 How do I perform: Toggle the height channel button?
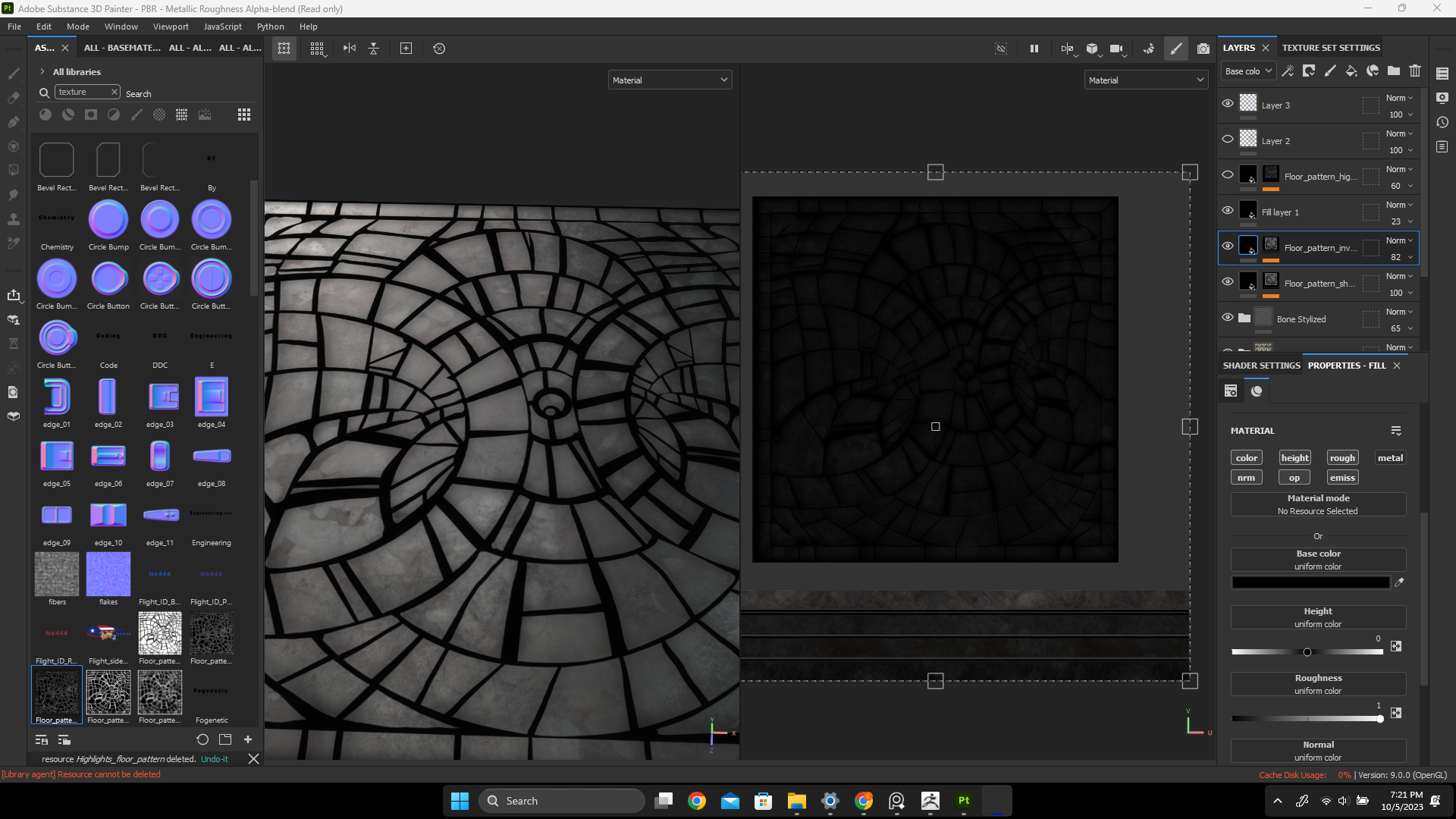1294,458
